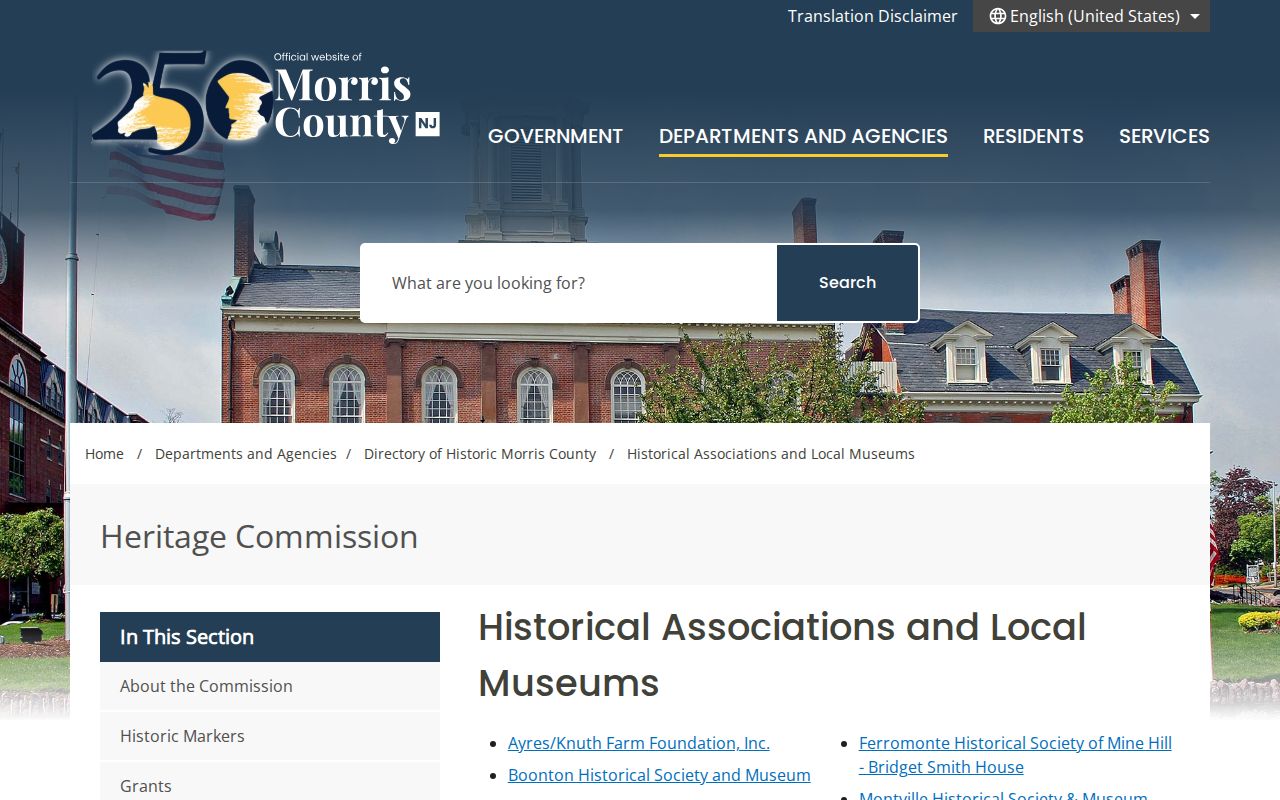Open Ayres/Knuth Farm Foundation, Inc. link
Image resolution: width=1280 pixels, height=800 pixels.
click(x=639, y=743)
